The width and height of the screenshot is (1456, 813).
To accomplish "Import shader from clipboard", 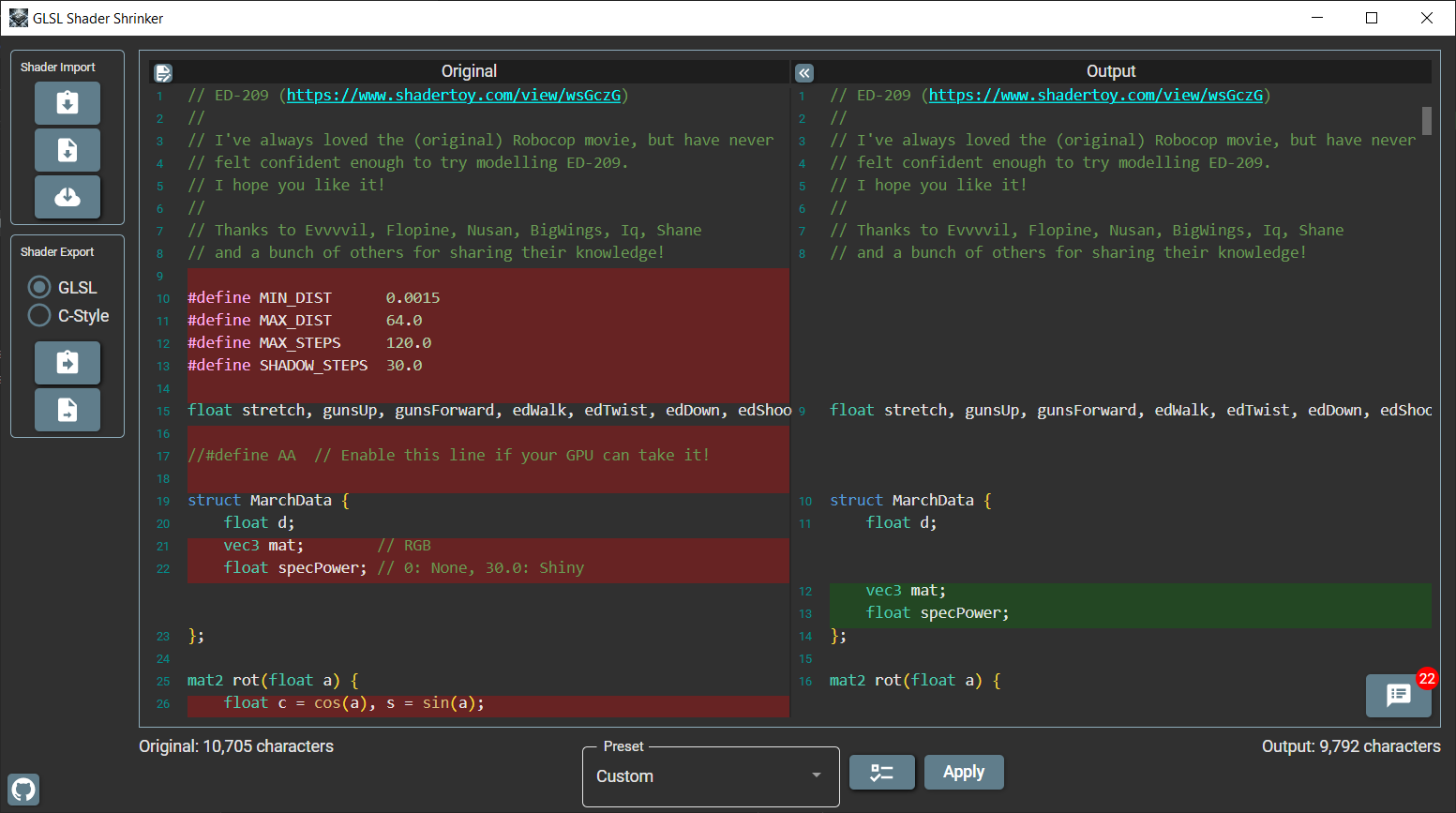I will 68,103.
